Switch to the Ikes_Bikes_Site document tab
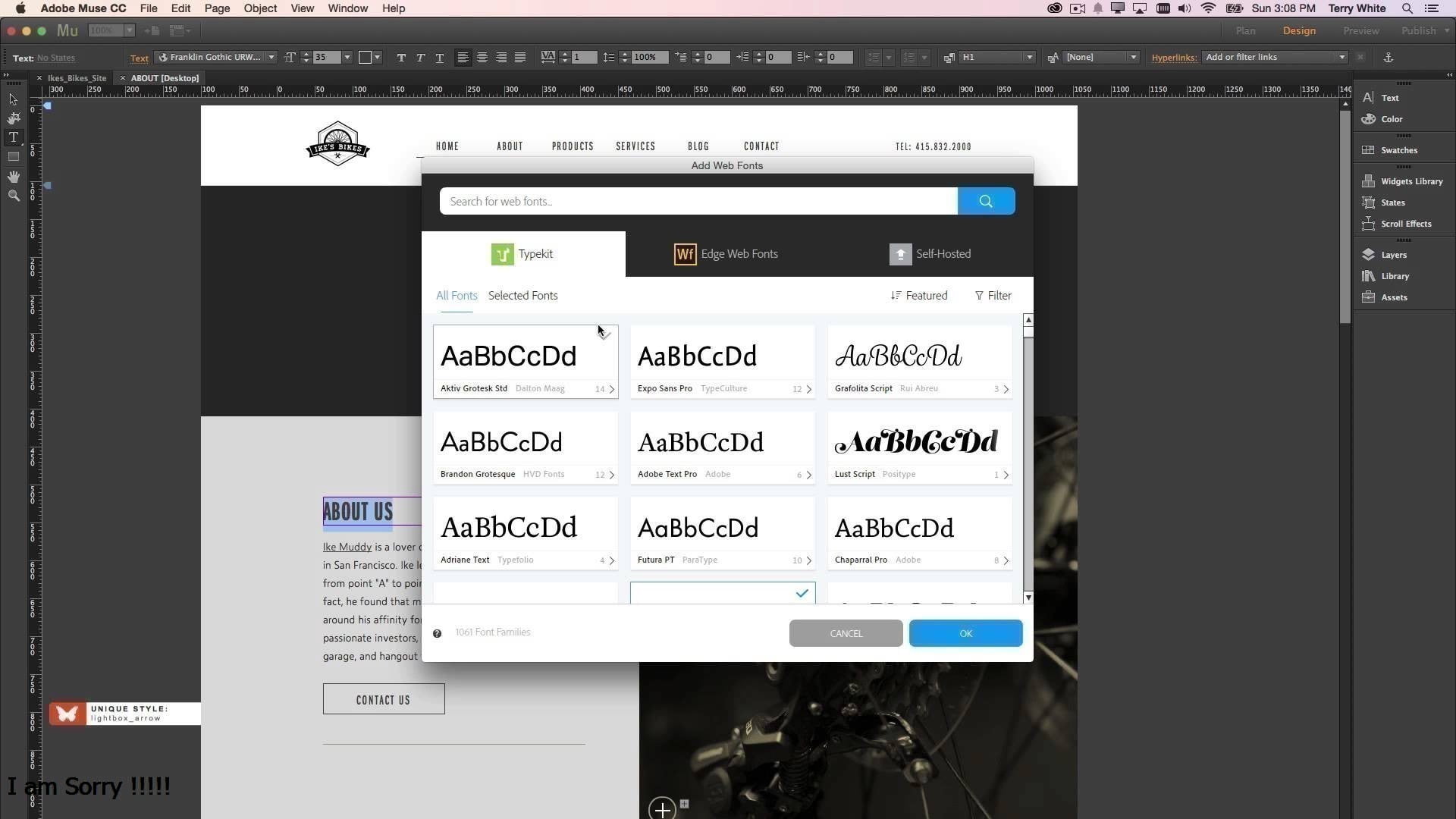1456x819 pixels. pyautogui.click(x=77, y=78)
